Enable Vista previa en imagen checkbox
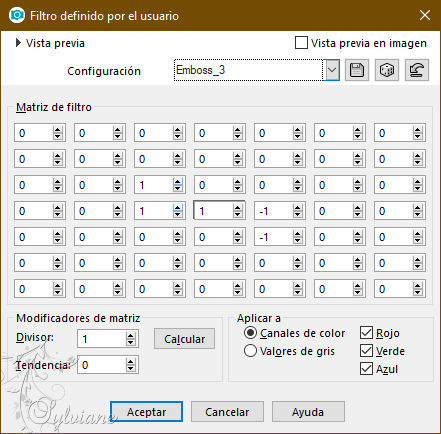Screen dimensions: 441x434 coord(301,43)
